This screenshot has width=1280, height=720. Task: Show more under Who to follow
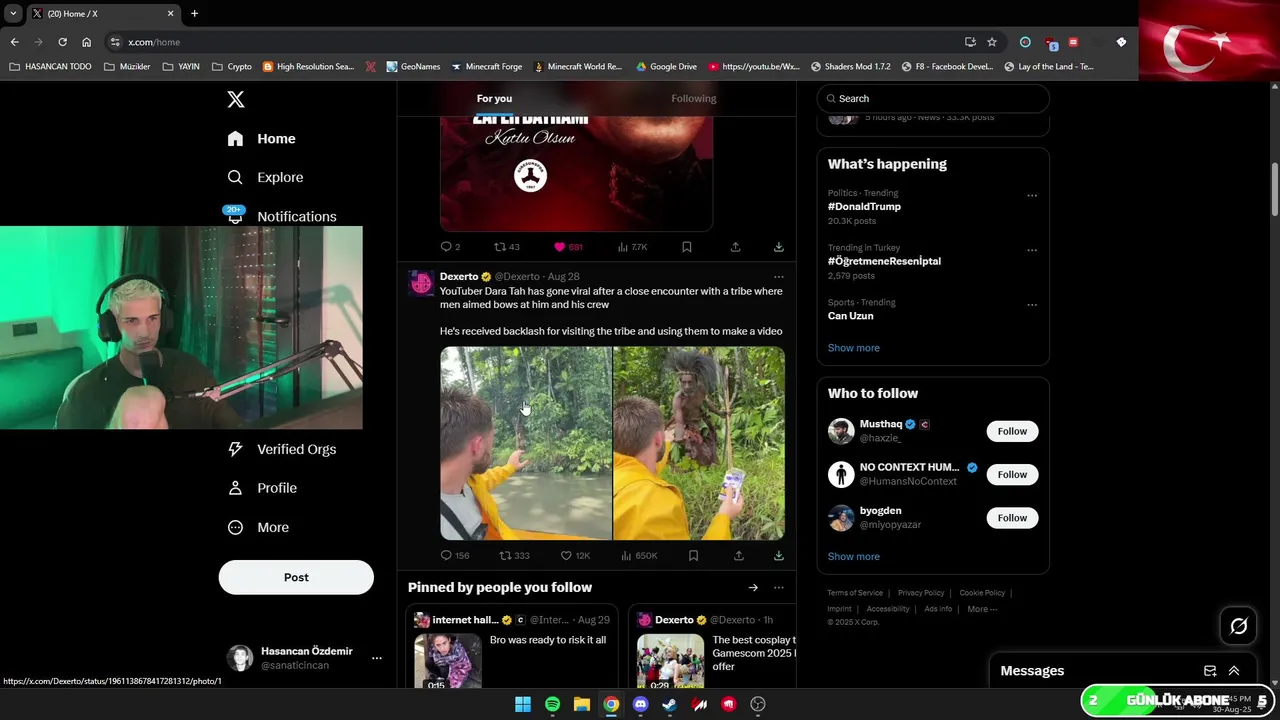(x=854, y=556)
